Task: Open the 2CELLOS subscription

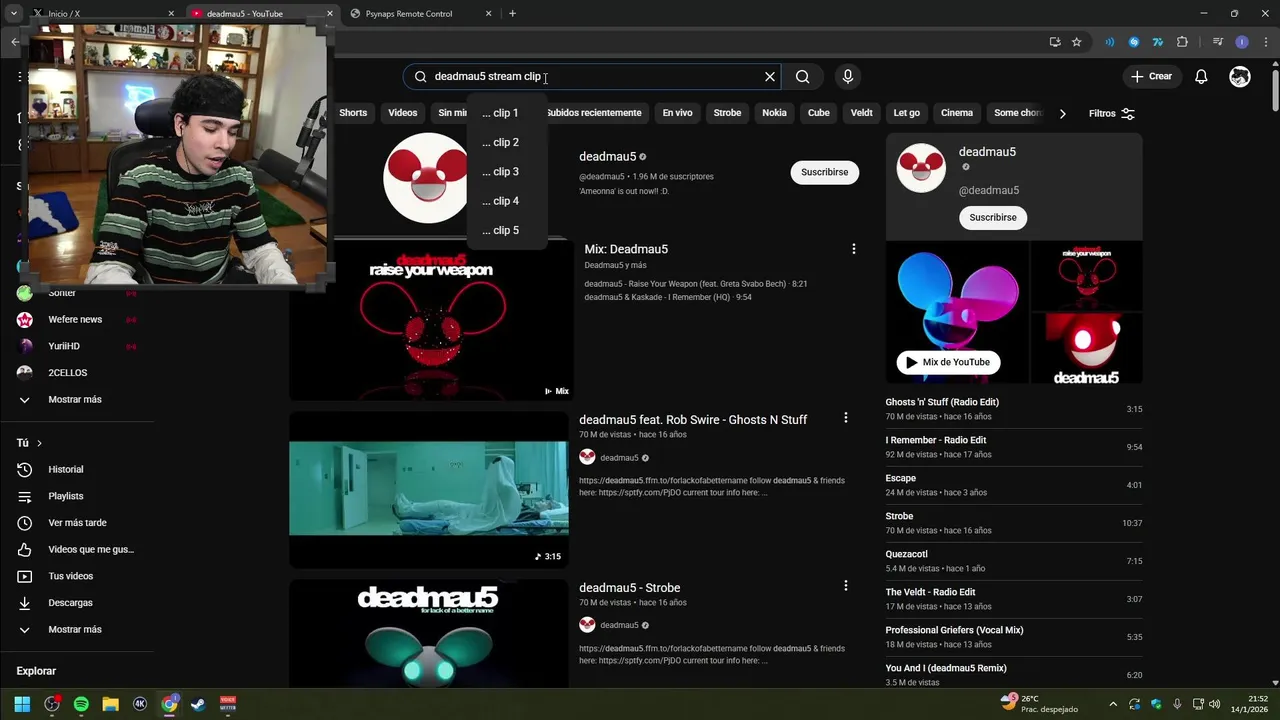Action: click(x=68, y=373)
